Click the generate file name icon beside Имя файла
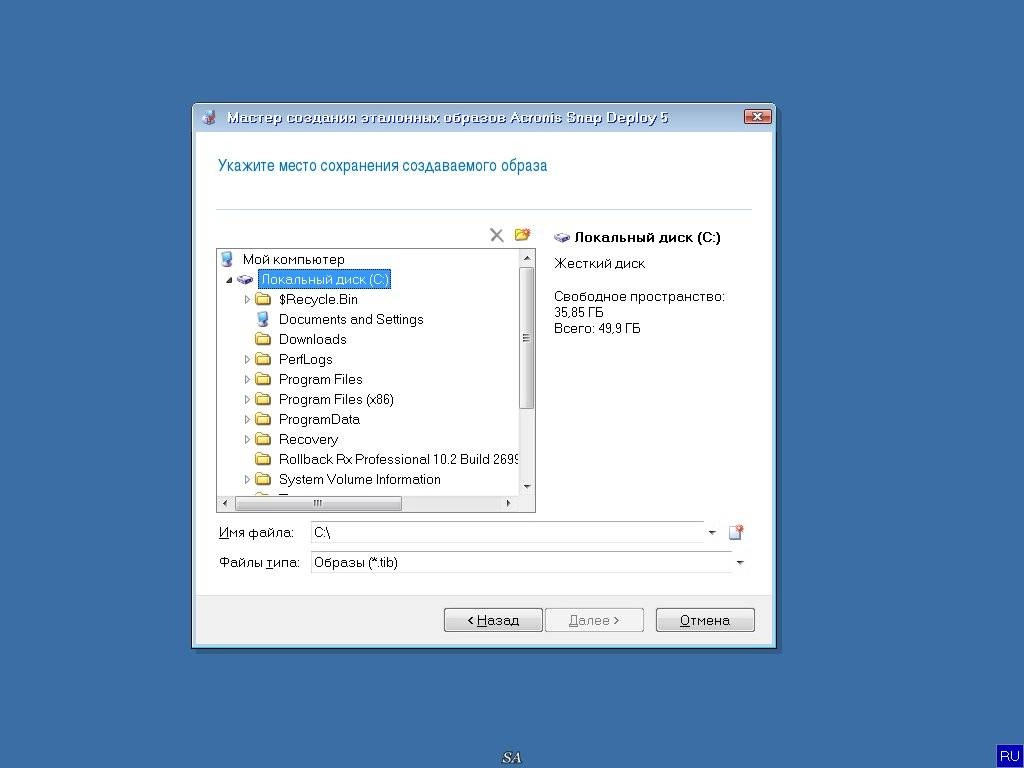The height and width of the screenshot is (768, 1024). click(x=736, y=532)
